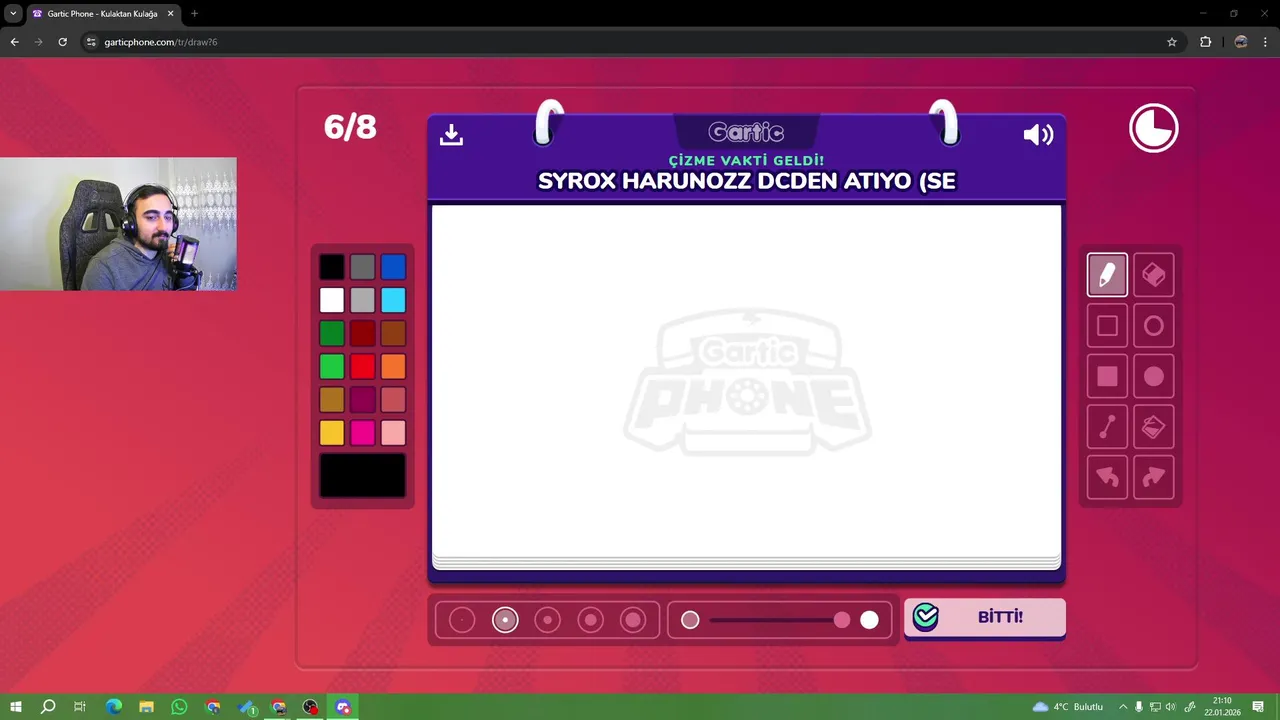This screenshot has height=720, width=1280.
Task: Pick the hot pink color swatch
Action: coord(363,433)
